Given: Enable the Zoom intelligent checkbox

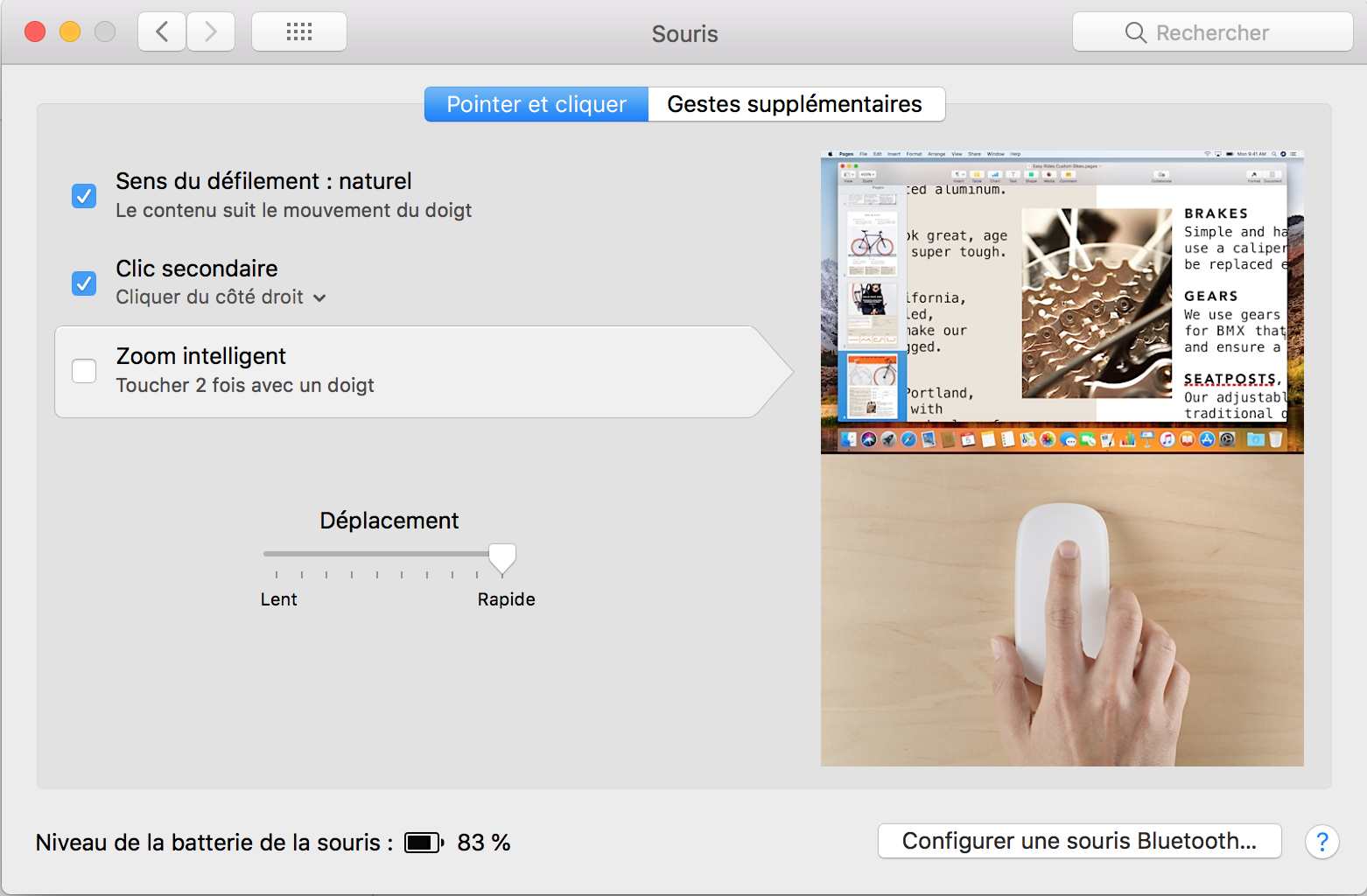Looking at the screenshot, I should click(84, 371).
